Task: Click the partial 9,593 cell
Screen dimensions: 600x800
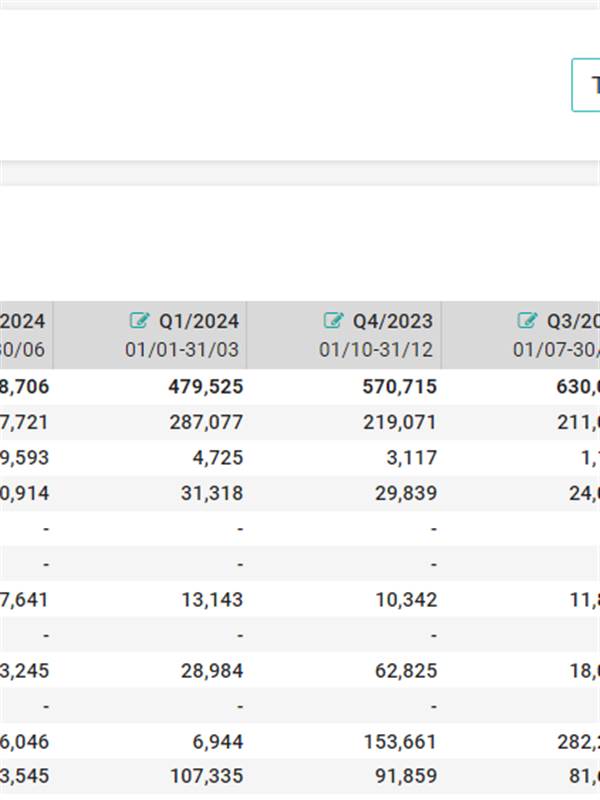Action: click(x=24, y=458)
